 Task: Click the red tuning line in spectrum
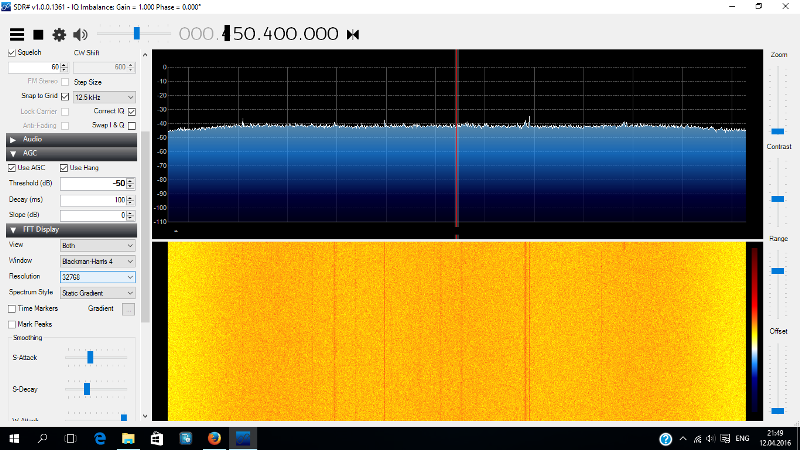(x=457, y=138)
